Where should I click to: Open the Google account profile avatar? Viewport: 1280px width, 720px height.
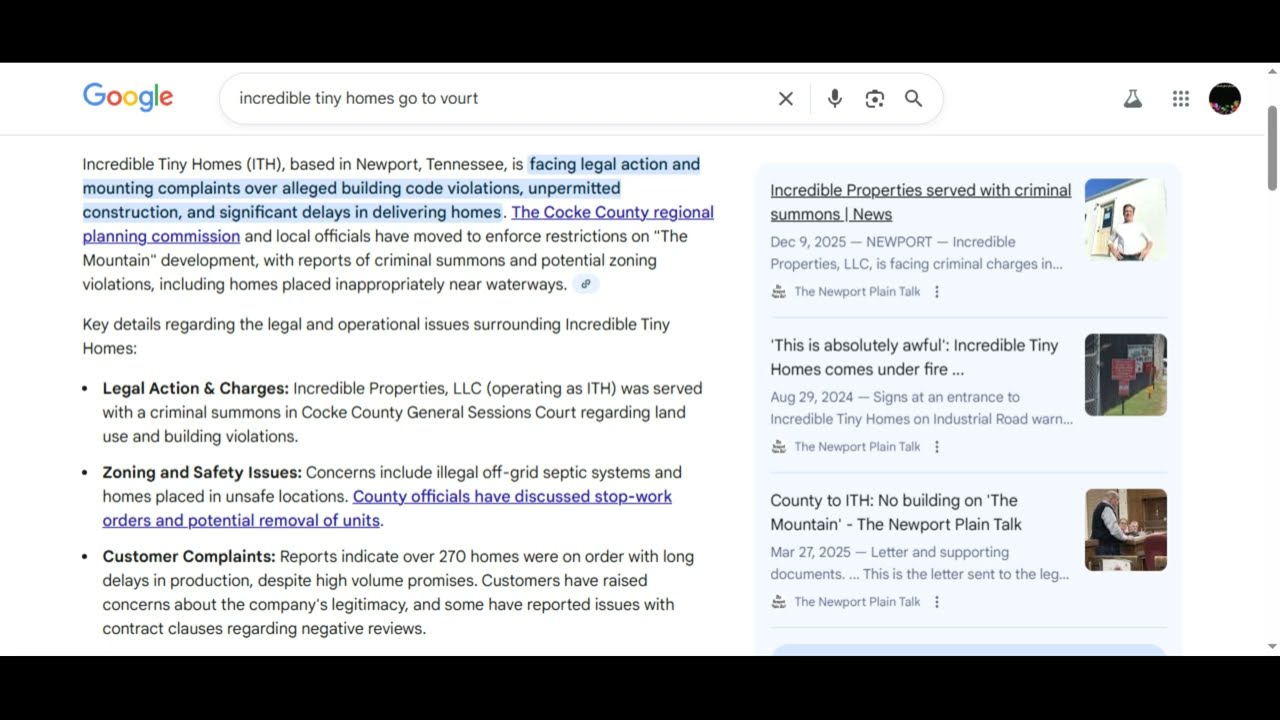coord(1225,98)
